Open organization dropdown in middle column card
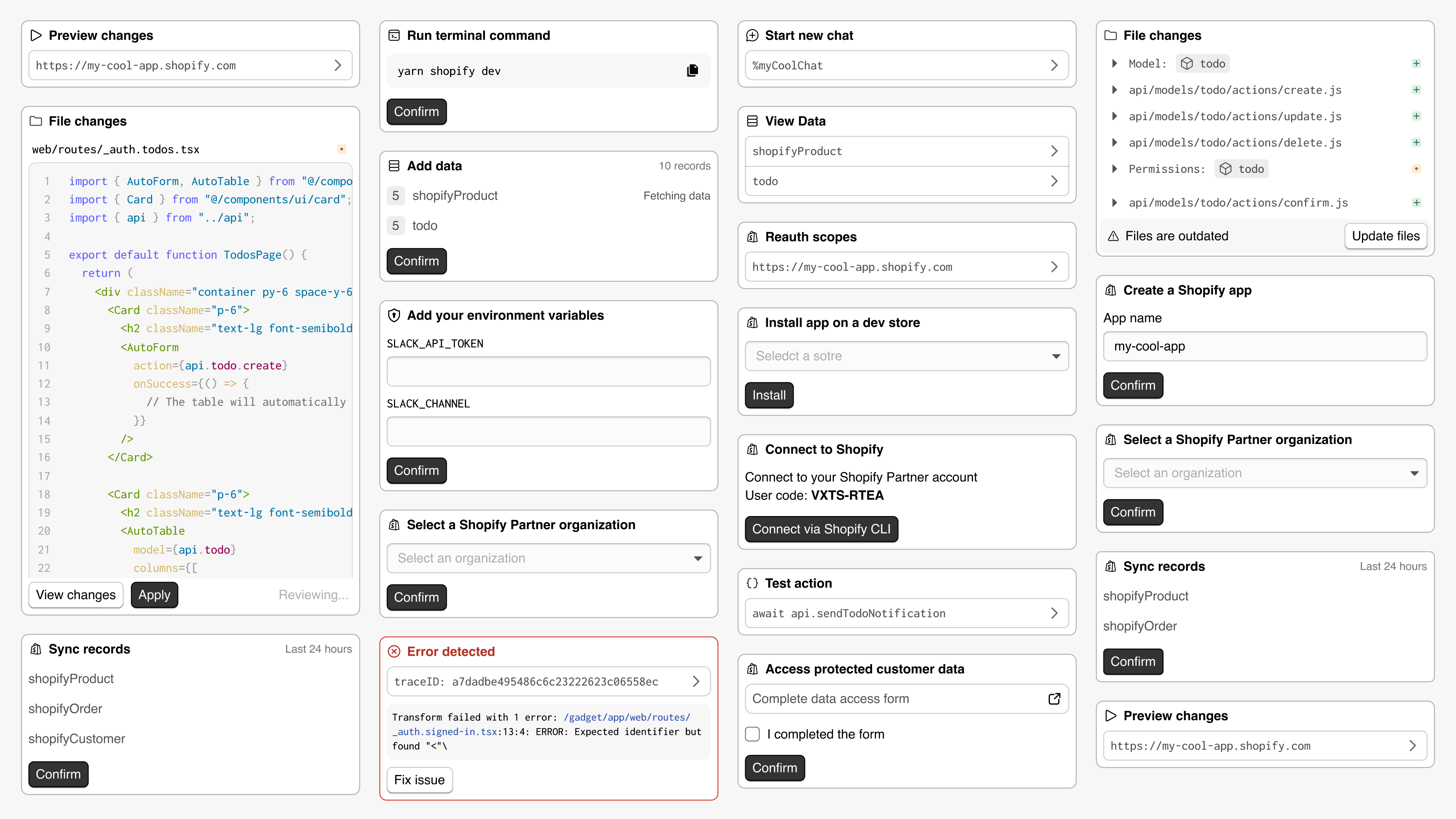1456x819 pixels. click(548, 559)
